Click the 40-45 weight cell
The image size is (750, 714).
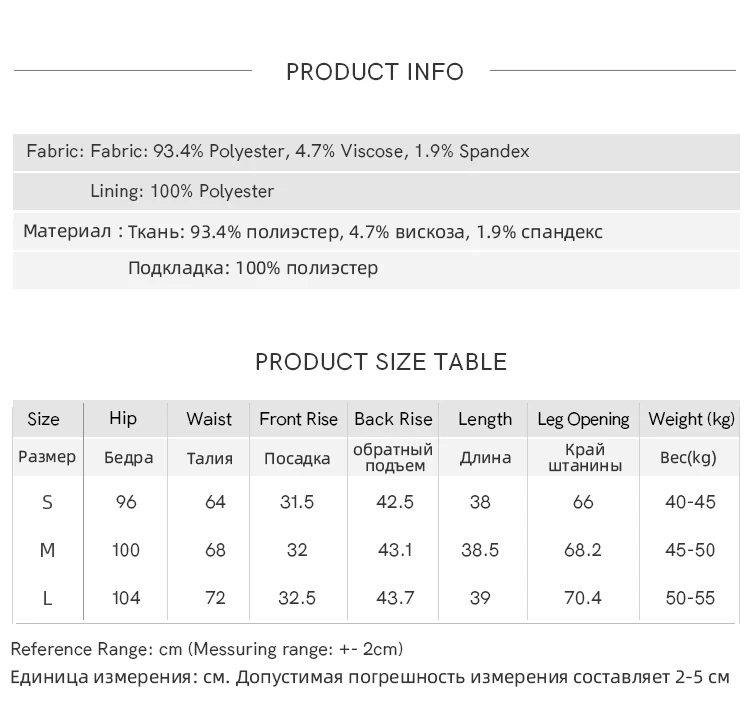point(691,502)
